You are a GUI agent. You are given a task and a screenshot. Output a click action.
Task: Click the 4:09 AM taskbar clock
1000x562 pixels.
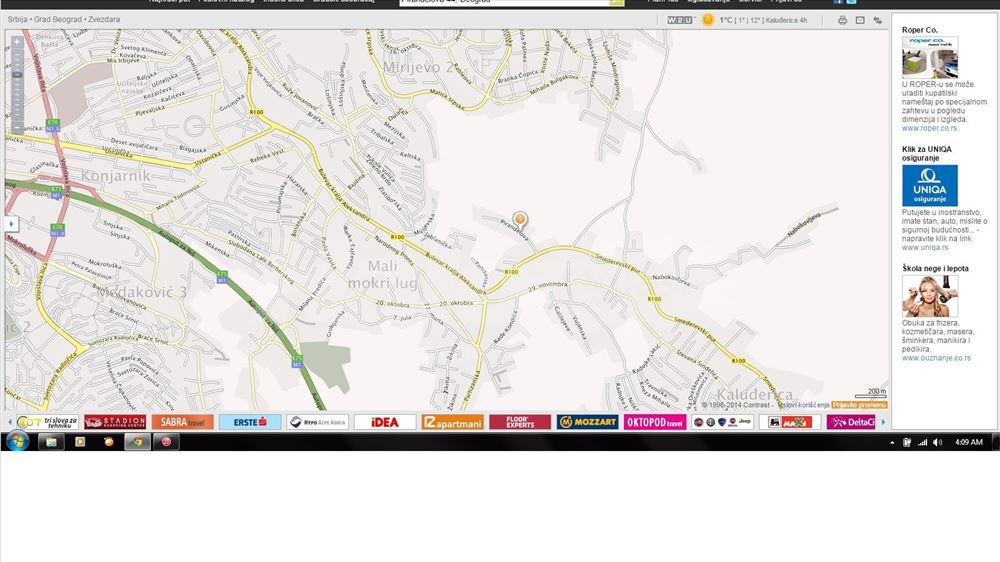tap(969, 442)
